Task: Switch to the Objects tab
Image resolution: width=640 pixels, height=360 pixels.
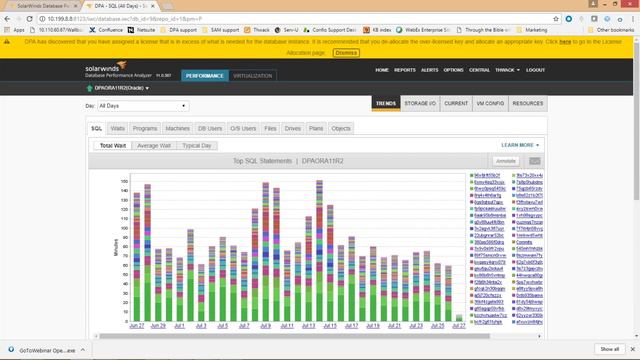Action: click(341, 128)
